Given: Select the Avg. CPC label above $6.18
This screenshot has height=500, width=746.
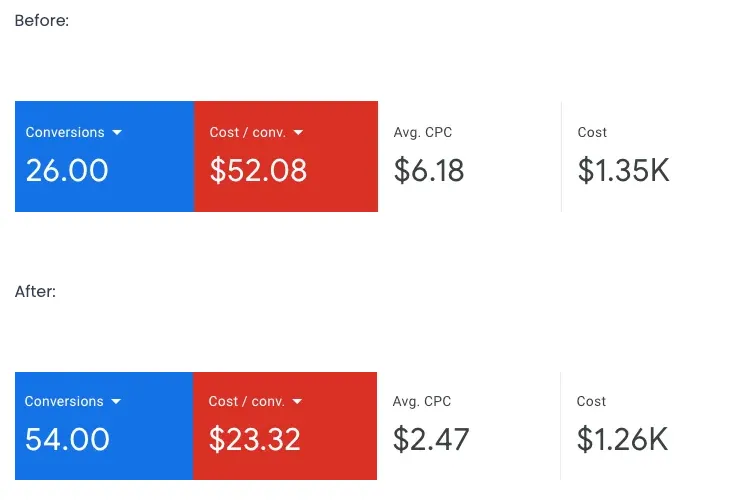Looking at the screenshot, I should point(423,132).
